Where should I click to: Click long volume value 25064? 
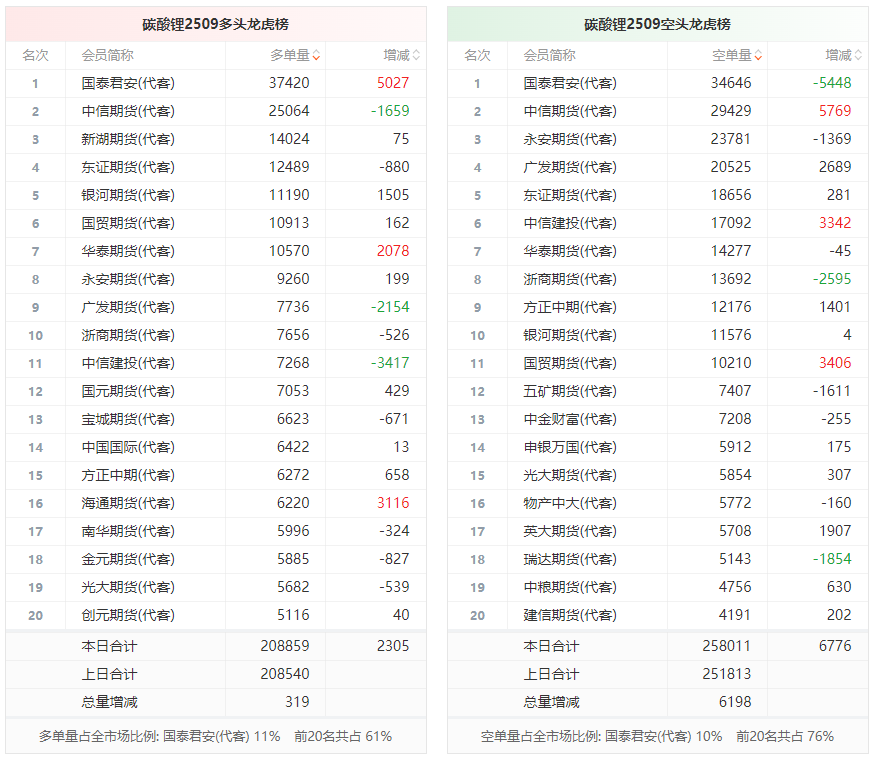289,111
